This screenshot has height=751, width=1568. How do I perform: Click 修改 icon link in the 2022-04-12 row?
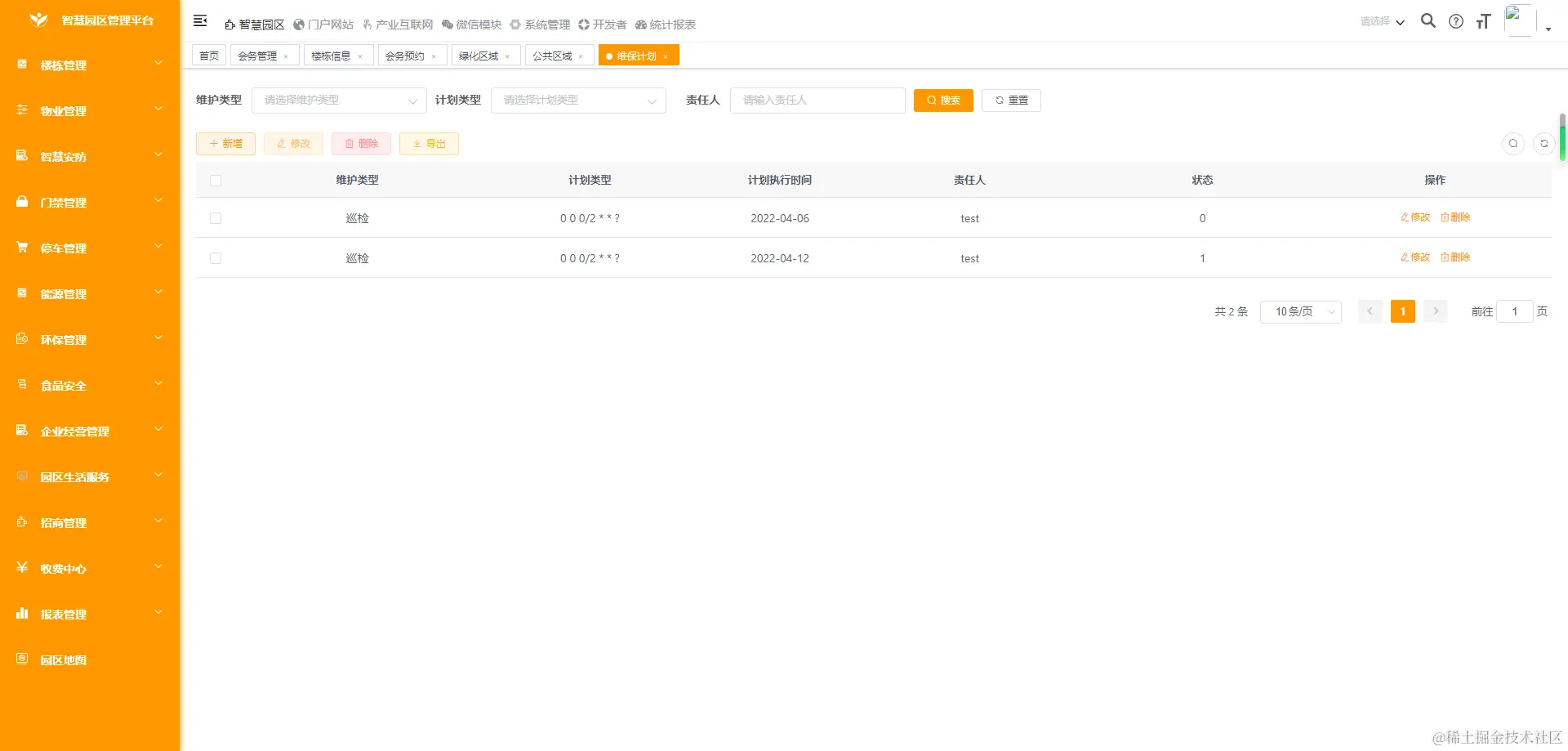pyautogui.click(x=1415, y=257)
